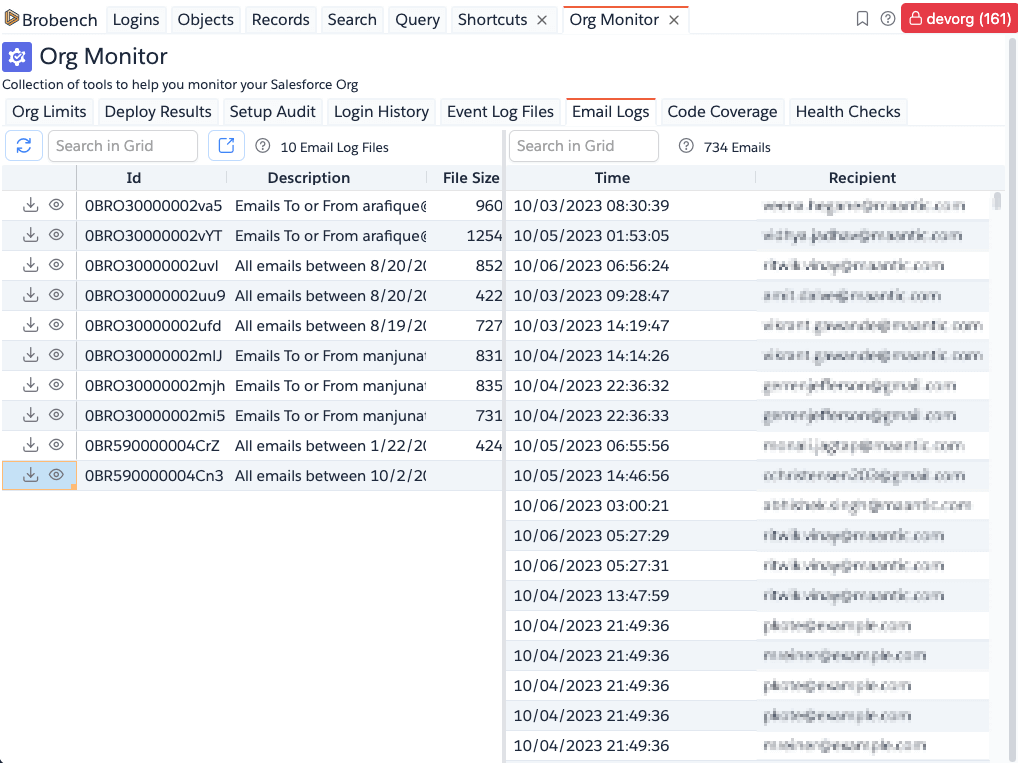View email log 0BRO30000002uvI with eye icon
This screenshot has width=1018, height=763.
tap(56, 265)
